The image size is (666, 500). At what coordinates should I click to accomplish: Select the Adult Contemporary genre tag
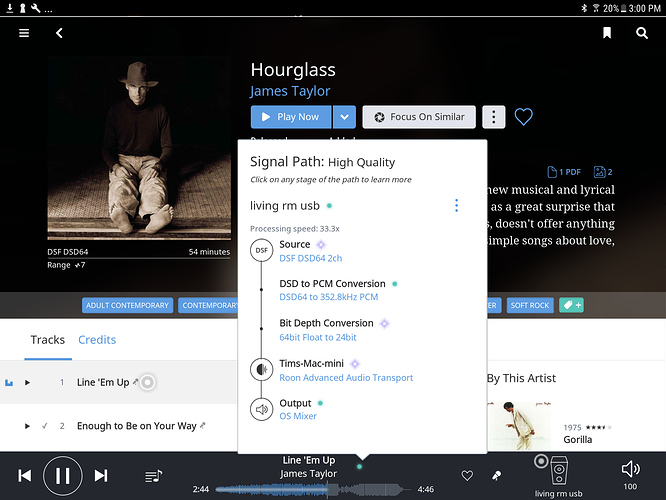point(127,305)
